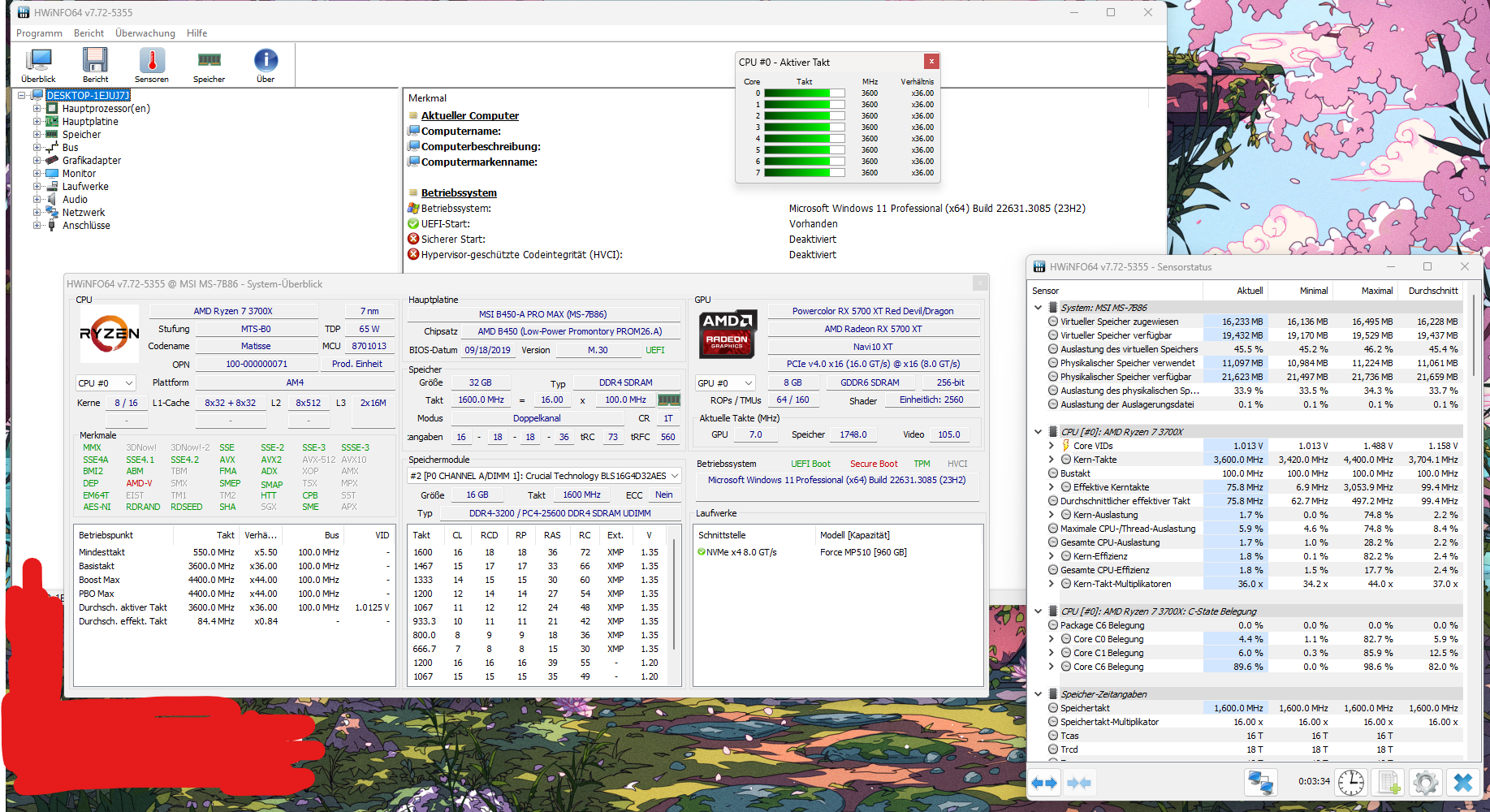Click the green check icon beside NVMe x4
This screenshot has width=1490, height=812.
[x=702, y=552]
